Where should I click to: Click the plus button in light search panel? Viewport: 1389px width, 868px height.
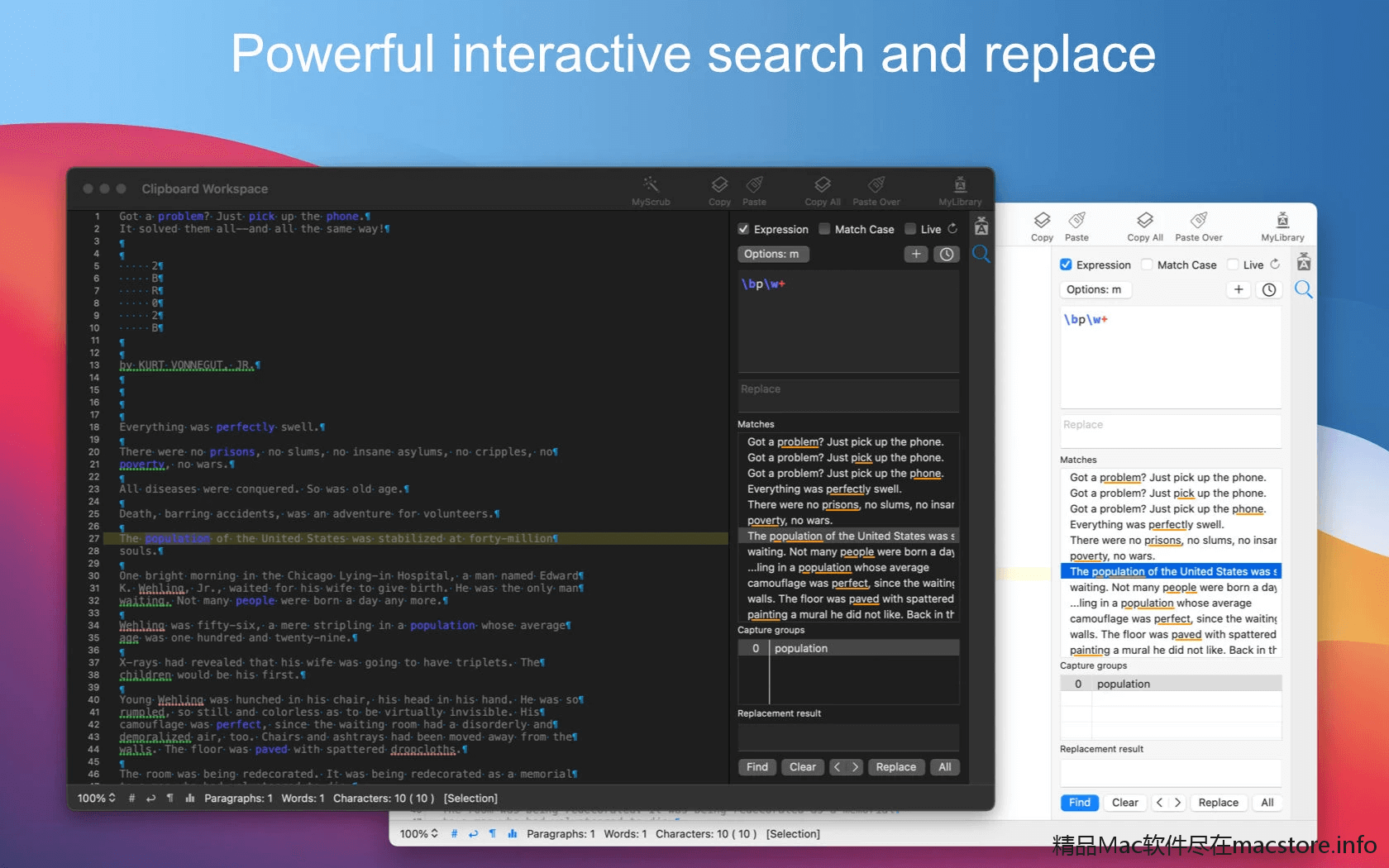pyautogui.click(x=1238, y=289)
